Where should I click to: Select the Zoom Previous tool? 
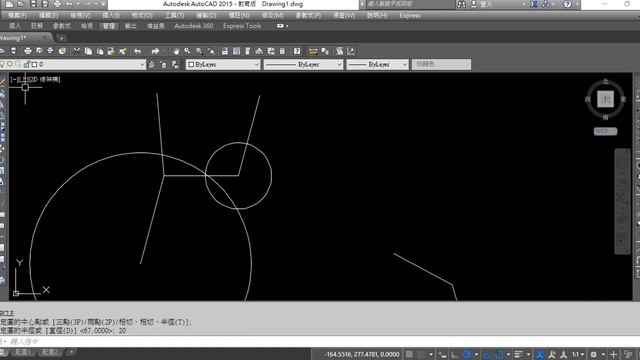point(211,51)
